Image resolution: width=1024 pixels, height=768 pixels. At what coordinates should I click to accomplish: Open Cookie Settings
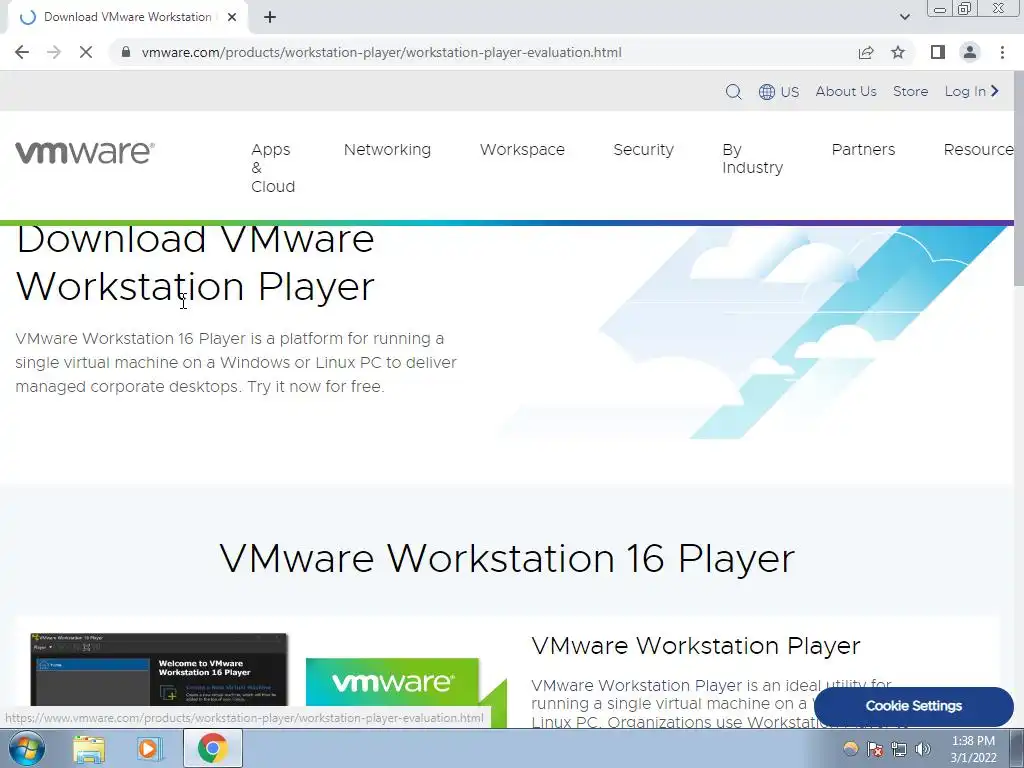click(913, 706)
